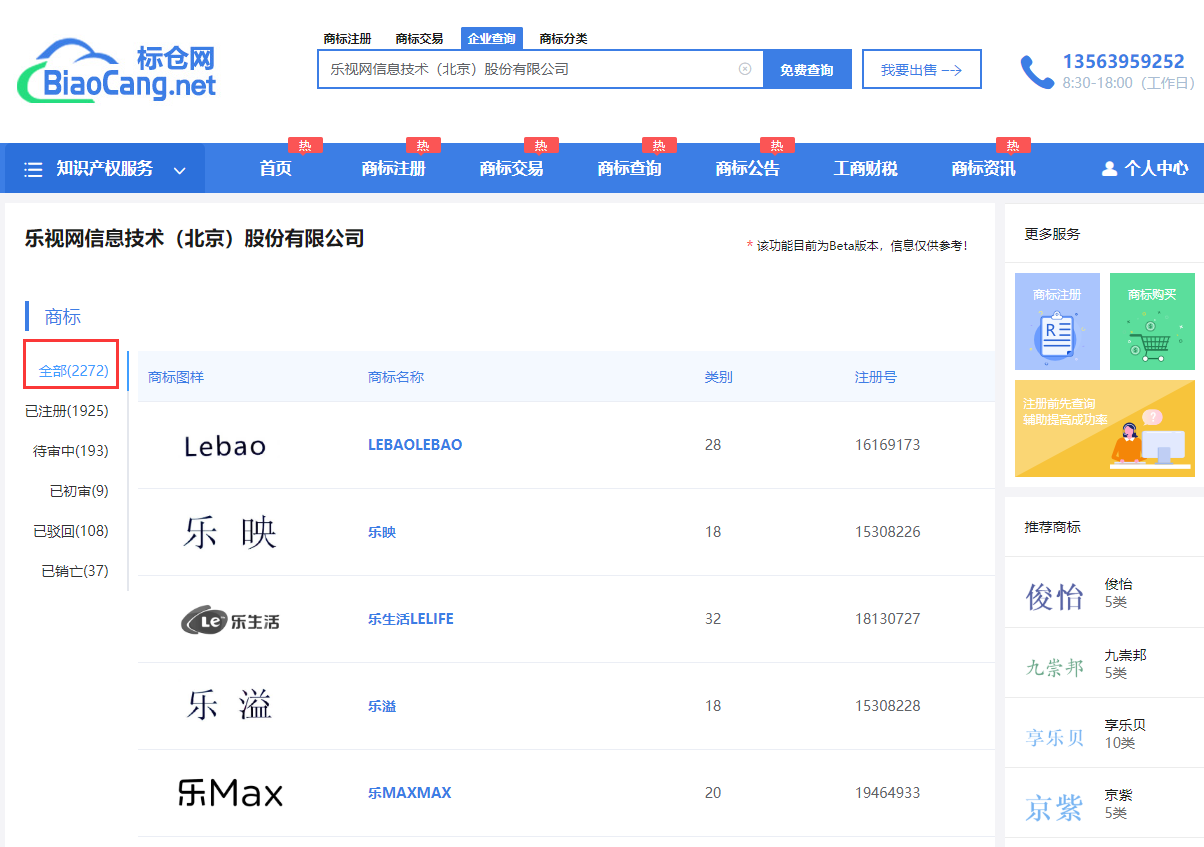Click the company name search field

coord(540,69)
